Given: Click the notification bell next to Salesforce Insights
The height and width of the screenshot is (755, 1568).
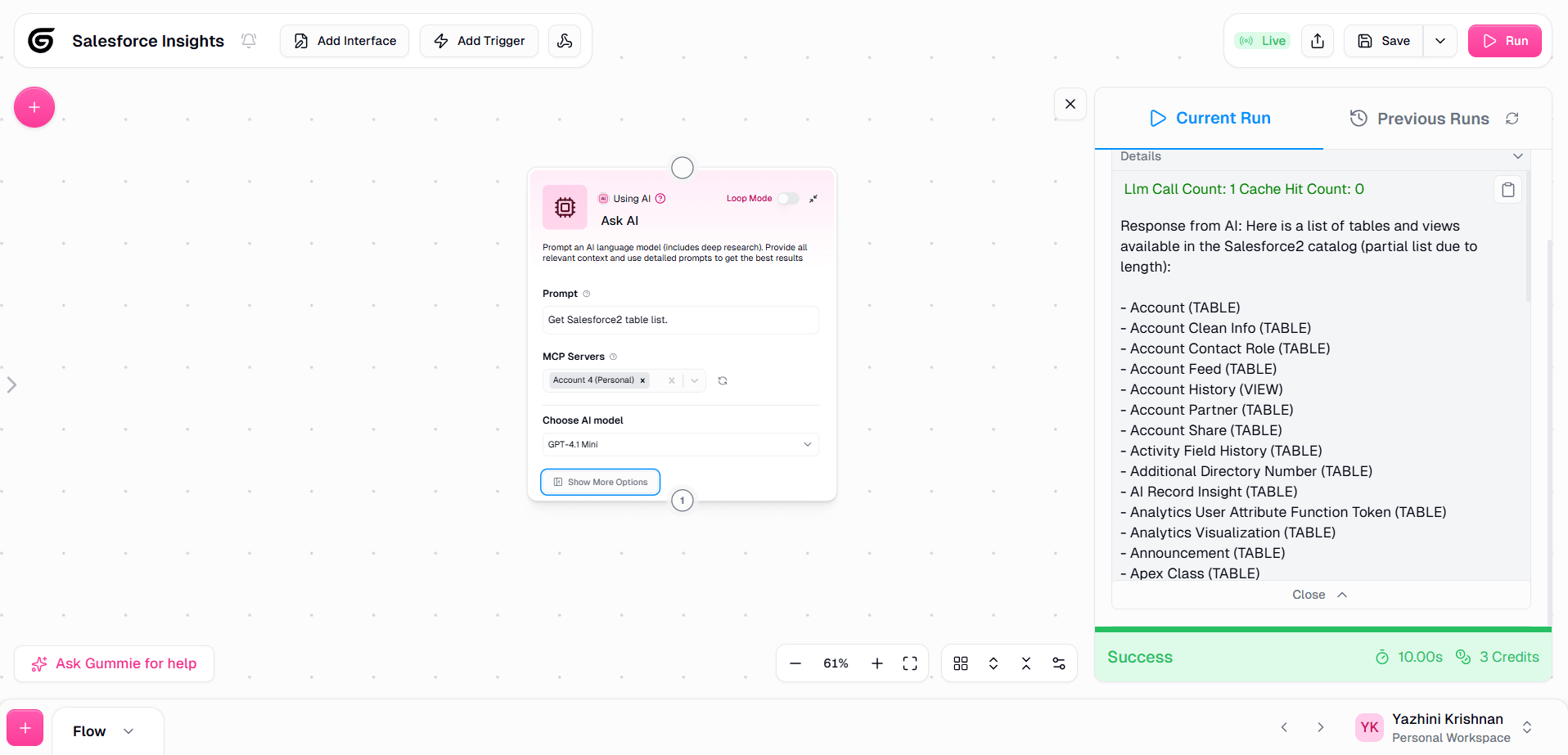Looking at the screenshot, I should point(249,41).
